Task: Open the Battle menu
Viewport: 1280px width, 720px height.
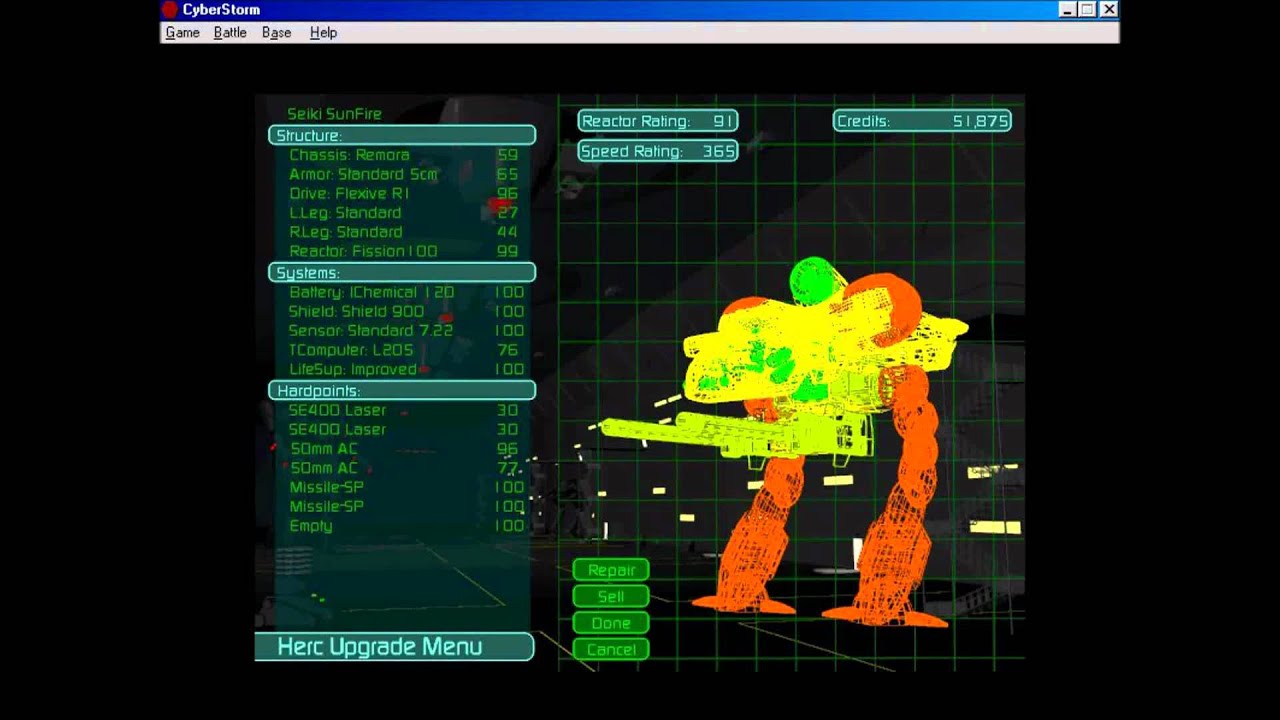Action: pyautogui.click(x=230, y=32)
